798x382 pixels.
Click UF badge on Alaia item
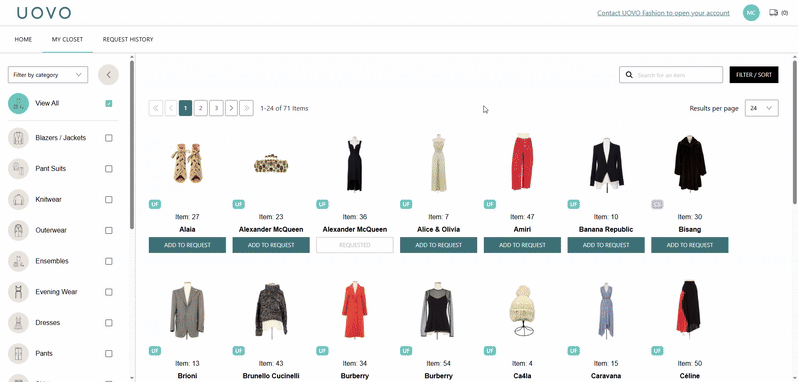[155, 204]
